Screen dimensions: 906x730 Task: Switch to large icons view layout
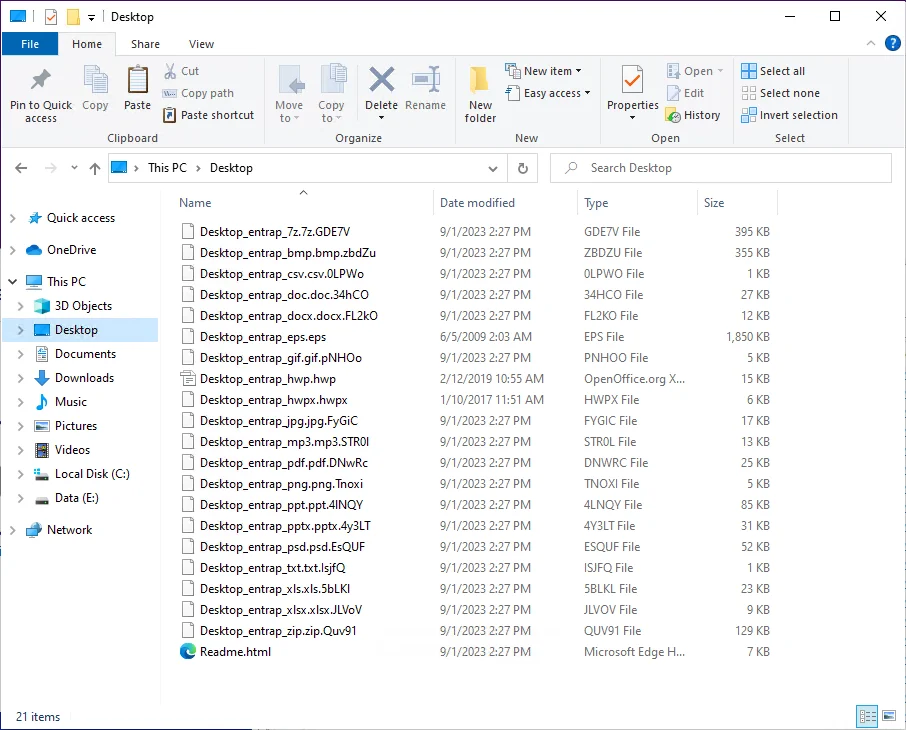(x=889, y=716)
